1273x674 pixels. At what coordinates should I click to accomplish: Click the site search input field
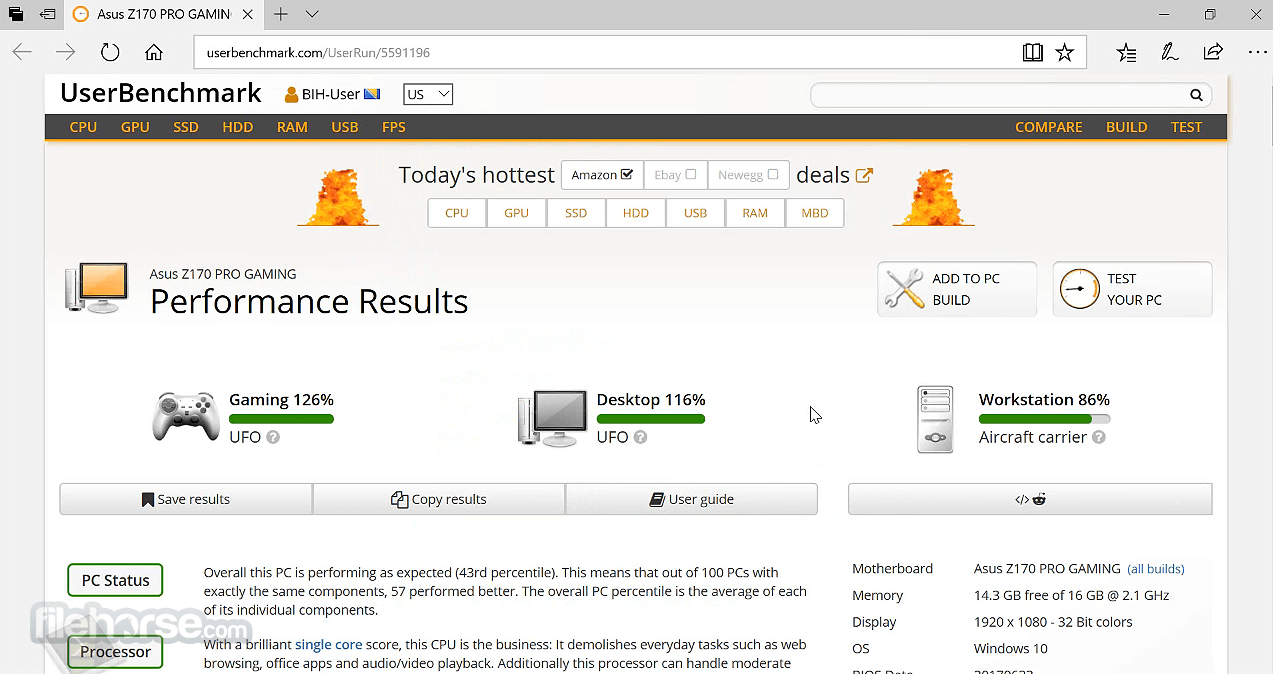[x=1000, y=95]
